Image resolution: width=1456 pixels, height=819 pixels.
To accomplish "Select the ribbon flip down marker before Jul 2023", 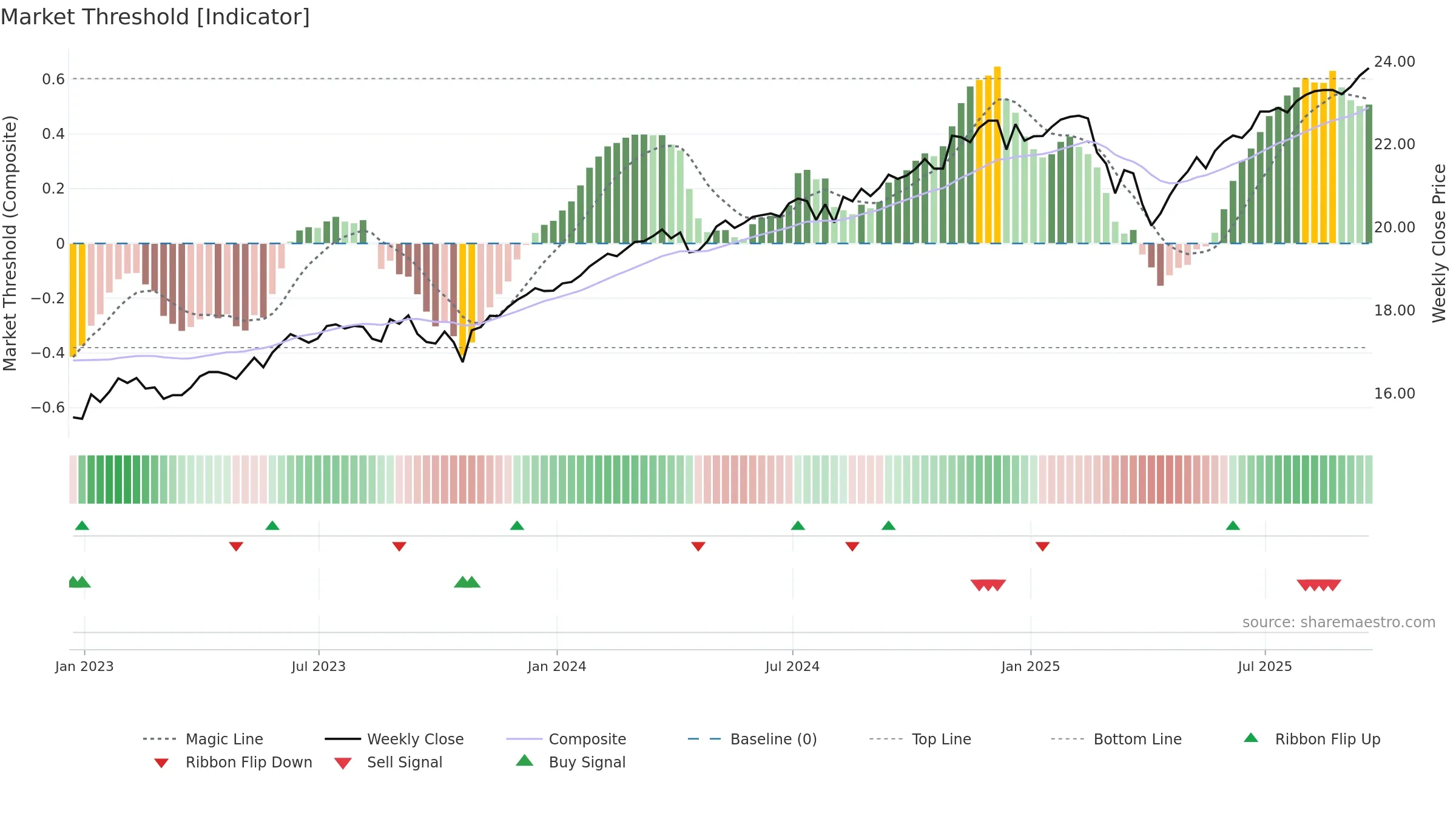I will [236, 547].
